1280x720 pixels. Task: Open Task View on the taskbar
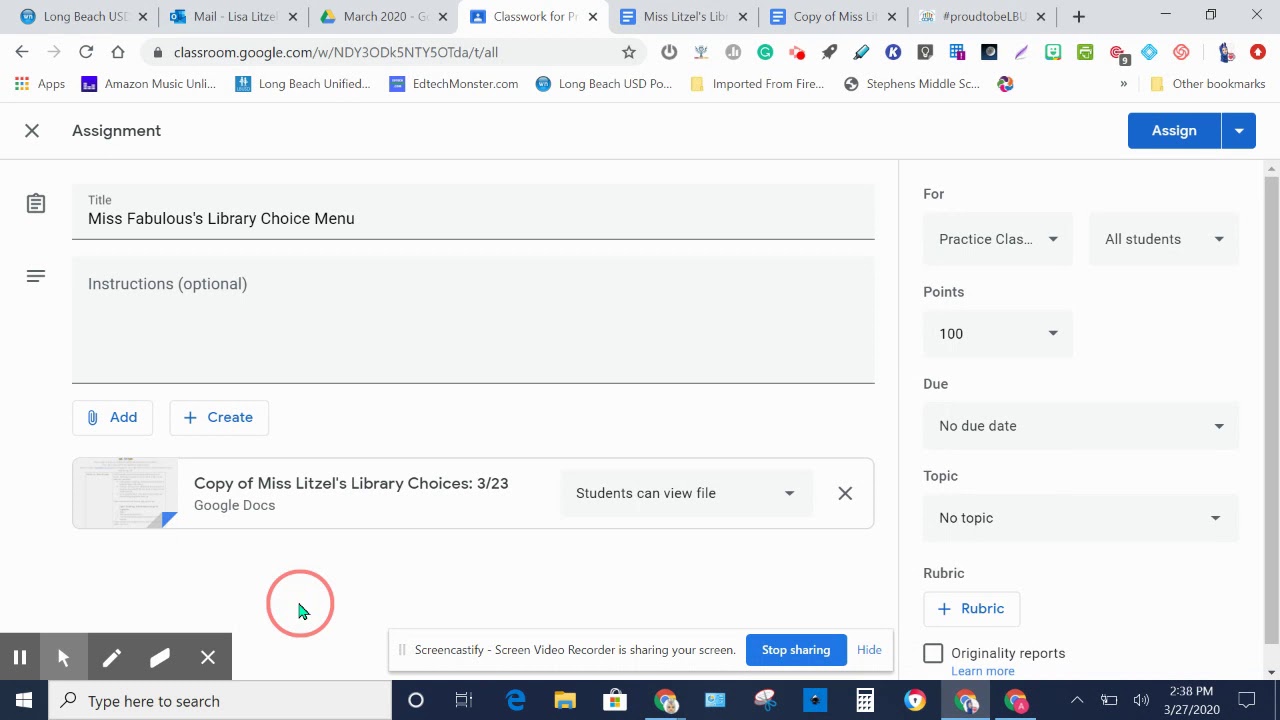pyautogui.click(x=464, y=701)
